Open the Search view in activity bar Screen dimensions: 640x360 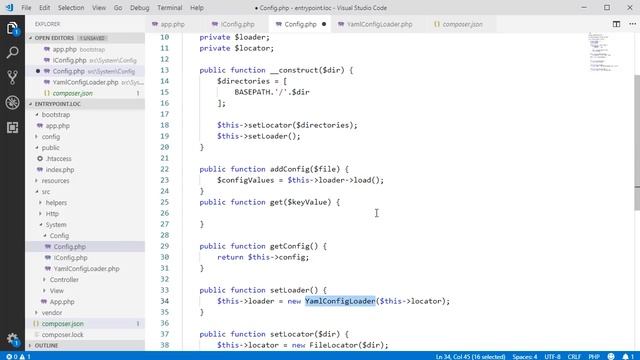[12, 53]
